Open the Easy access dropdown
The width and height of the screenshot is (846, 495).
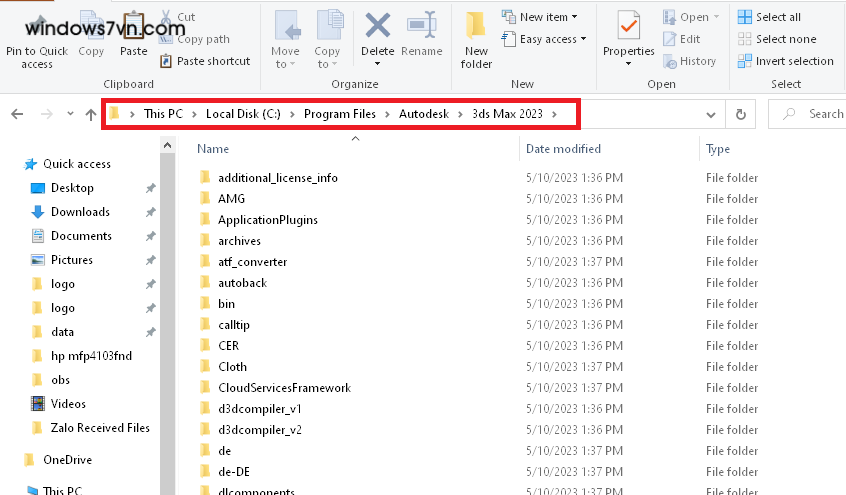tap(552, 39)
